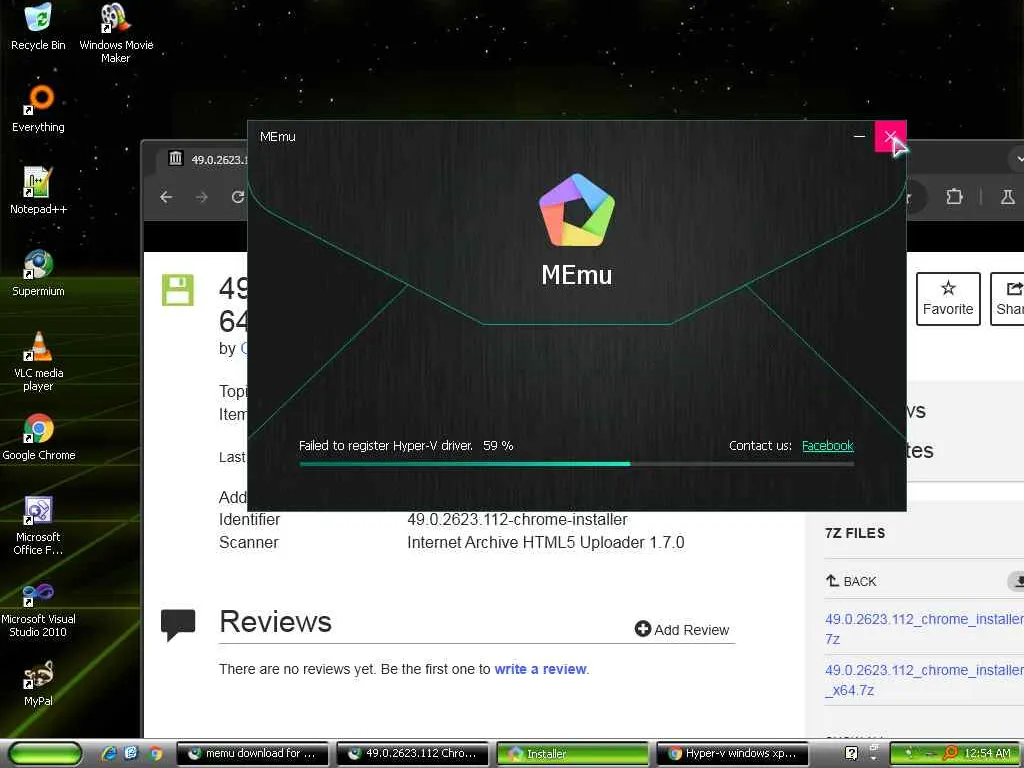
Task: Select the Internet Archive HTML5 Uploader text
Action: (x=545, y=542)
